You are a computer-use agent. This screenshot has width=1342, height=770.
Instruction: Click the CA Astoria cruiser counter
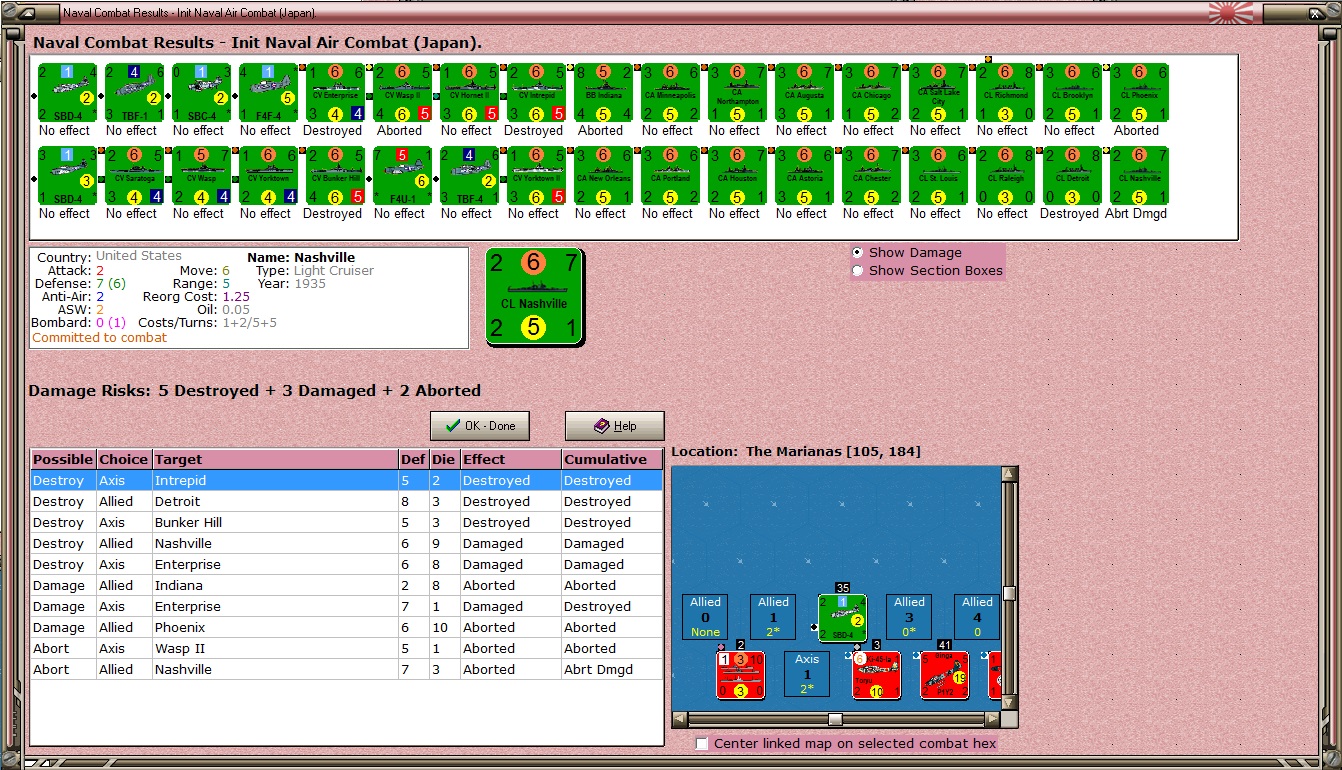(x=803, y=176)
